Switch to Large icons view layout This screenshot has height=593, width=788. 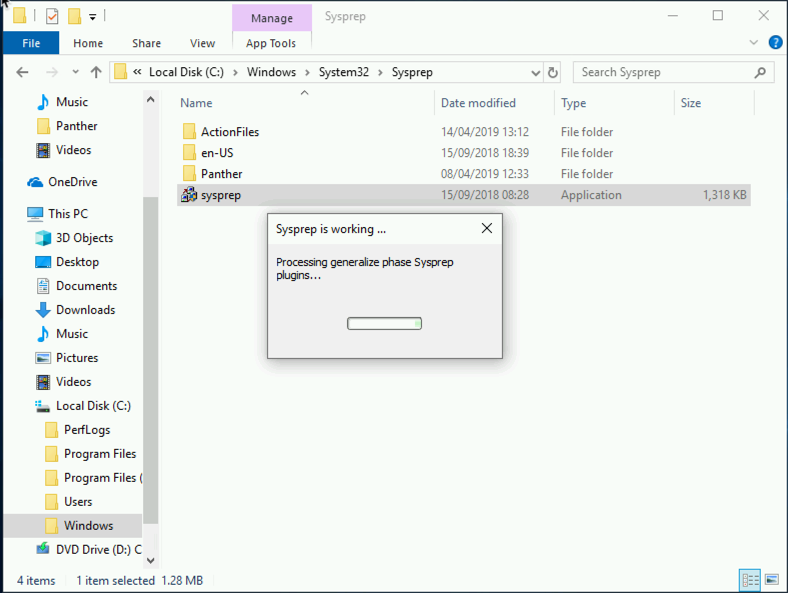tap(771, 580)
